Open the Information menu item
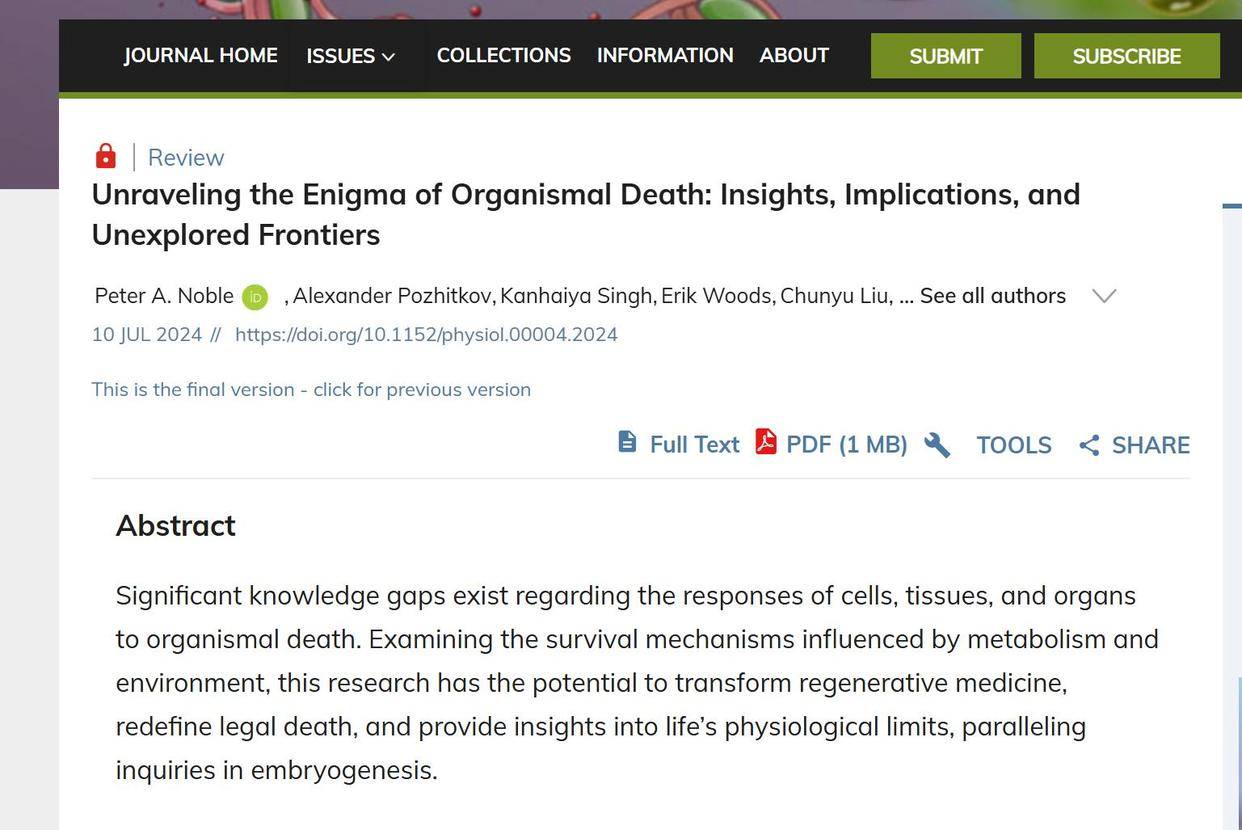Image resolution: width=1242 pixels, height=830 pixels. click(665, 55)
